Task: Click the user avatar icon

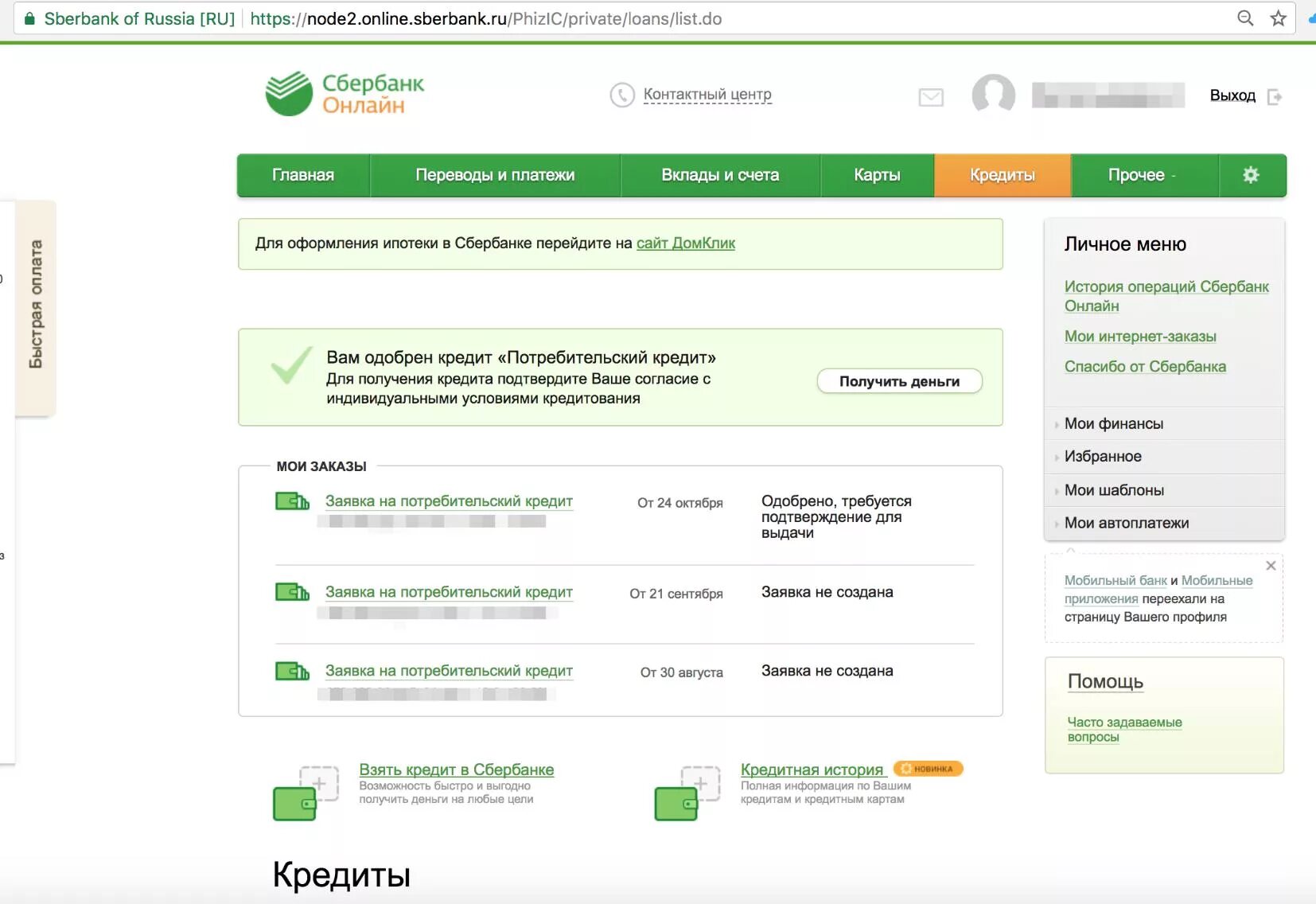Action: (x=994, y=95)
